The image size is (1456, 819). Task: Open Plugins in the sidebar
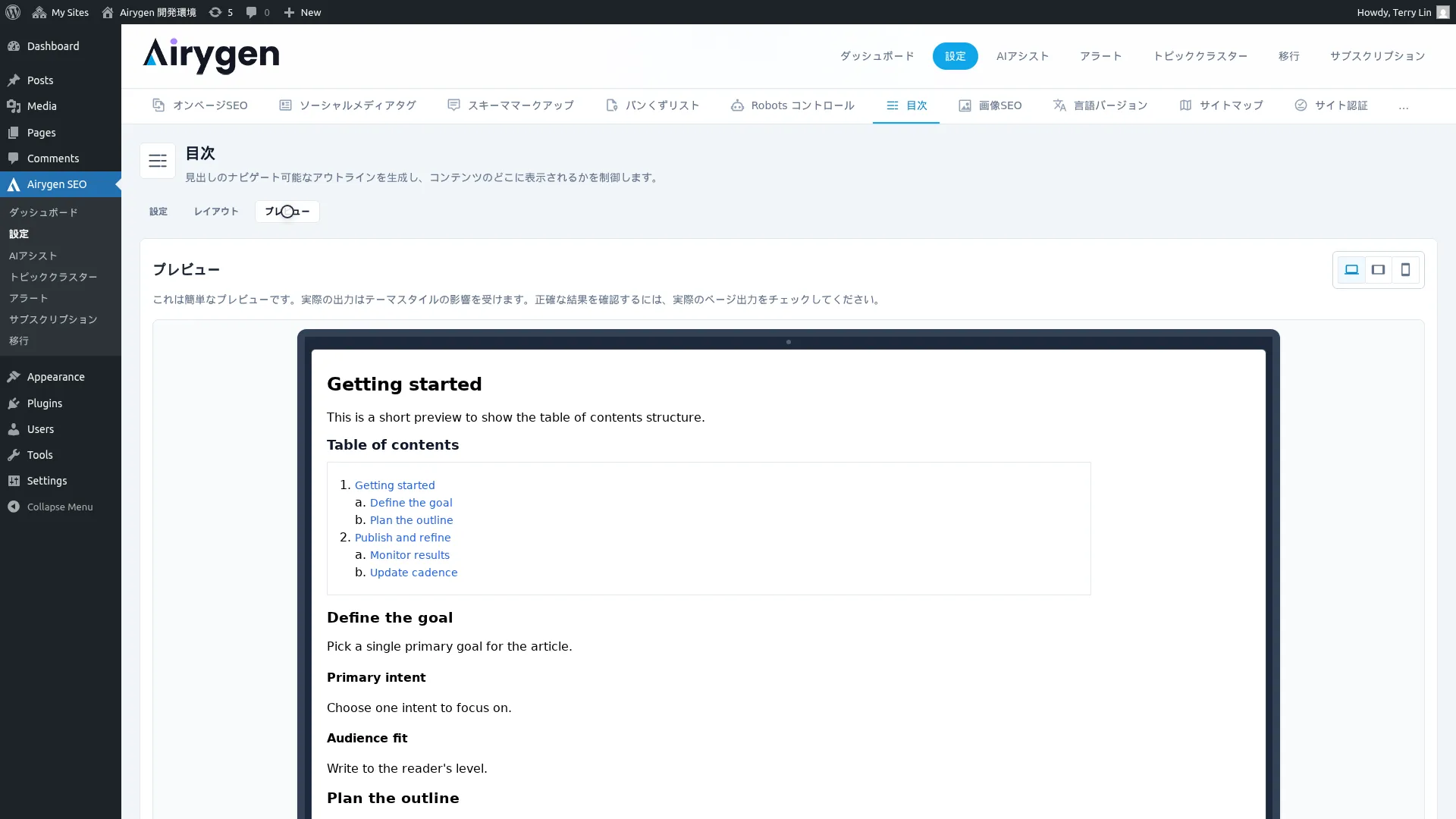45,403
